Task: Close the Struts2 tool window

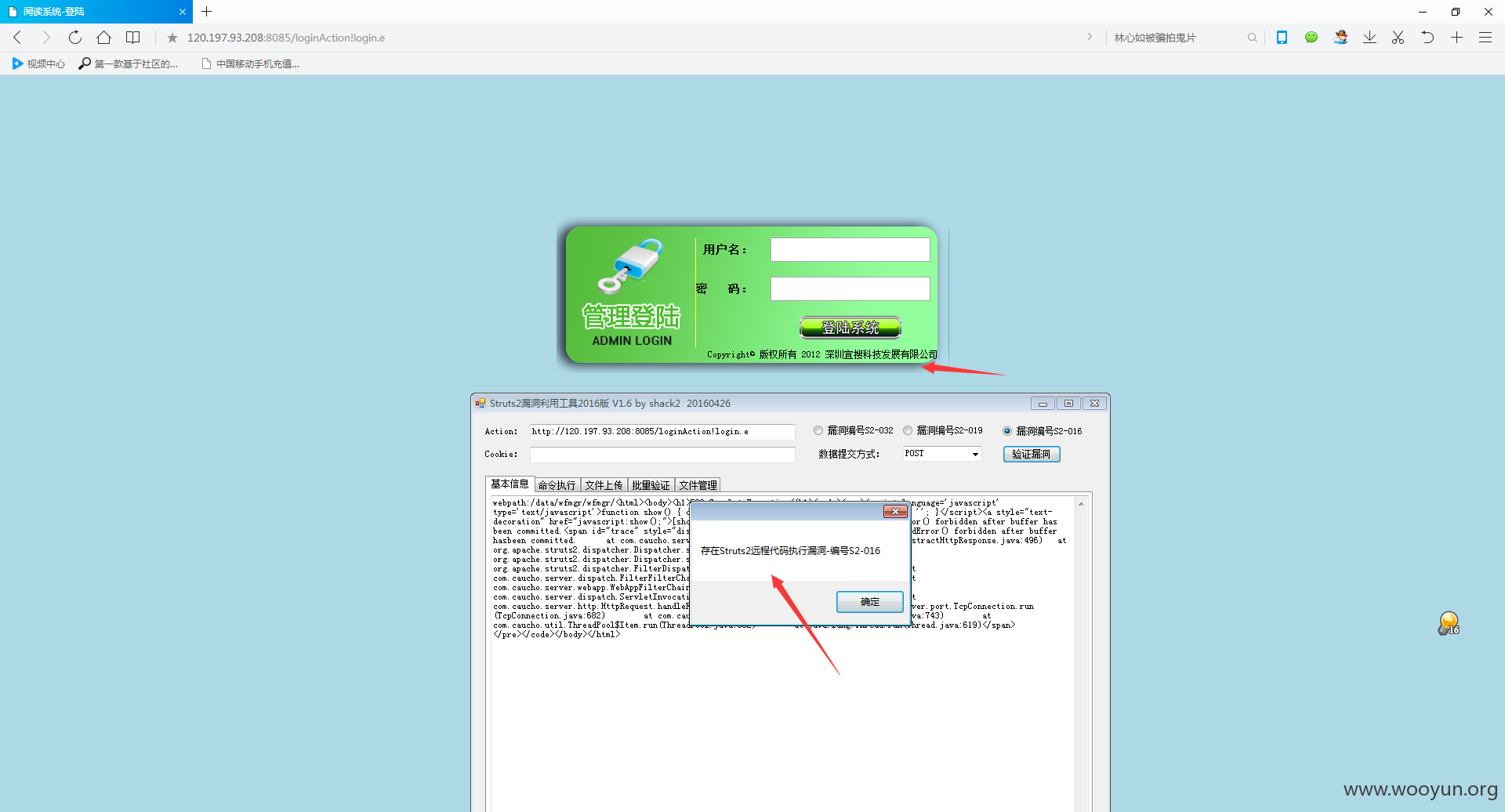Action: [x=1094, y=404]
